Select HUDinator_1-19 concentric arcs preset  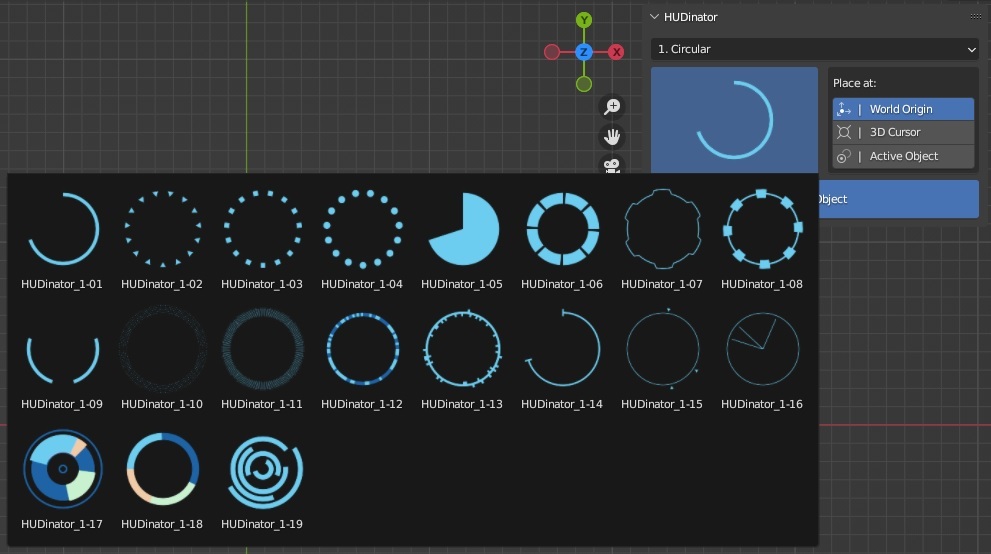[x=265, y=471]
